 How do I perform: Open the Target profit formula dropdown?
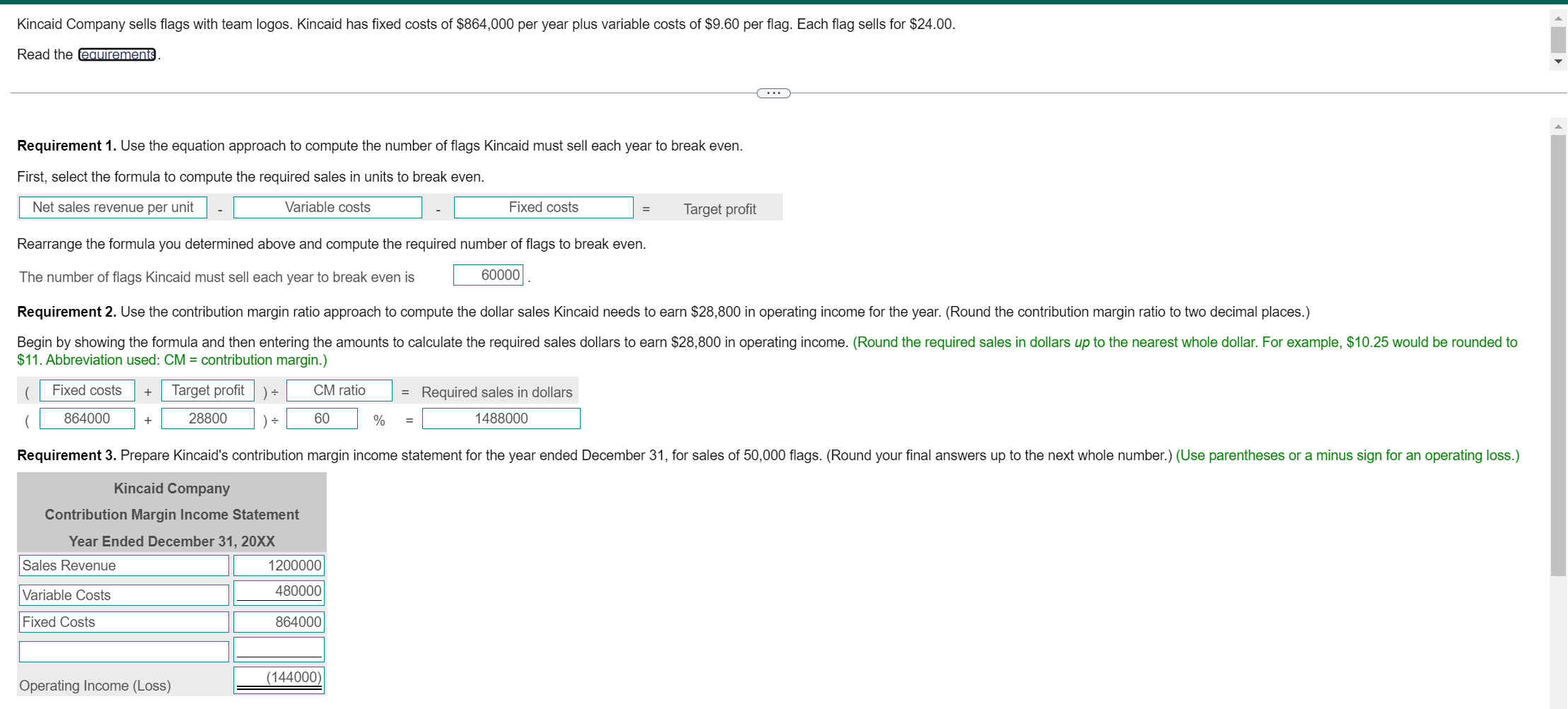(x=208, y=390)
